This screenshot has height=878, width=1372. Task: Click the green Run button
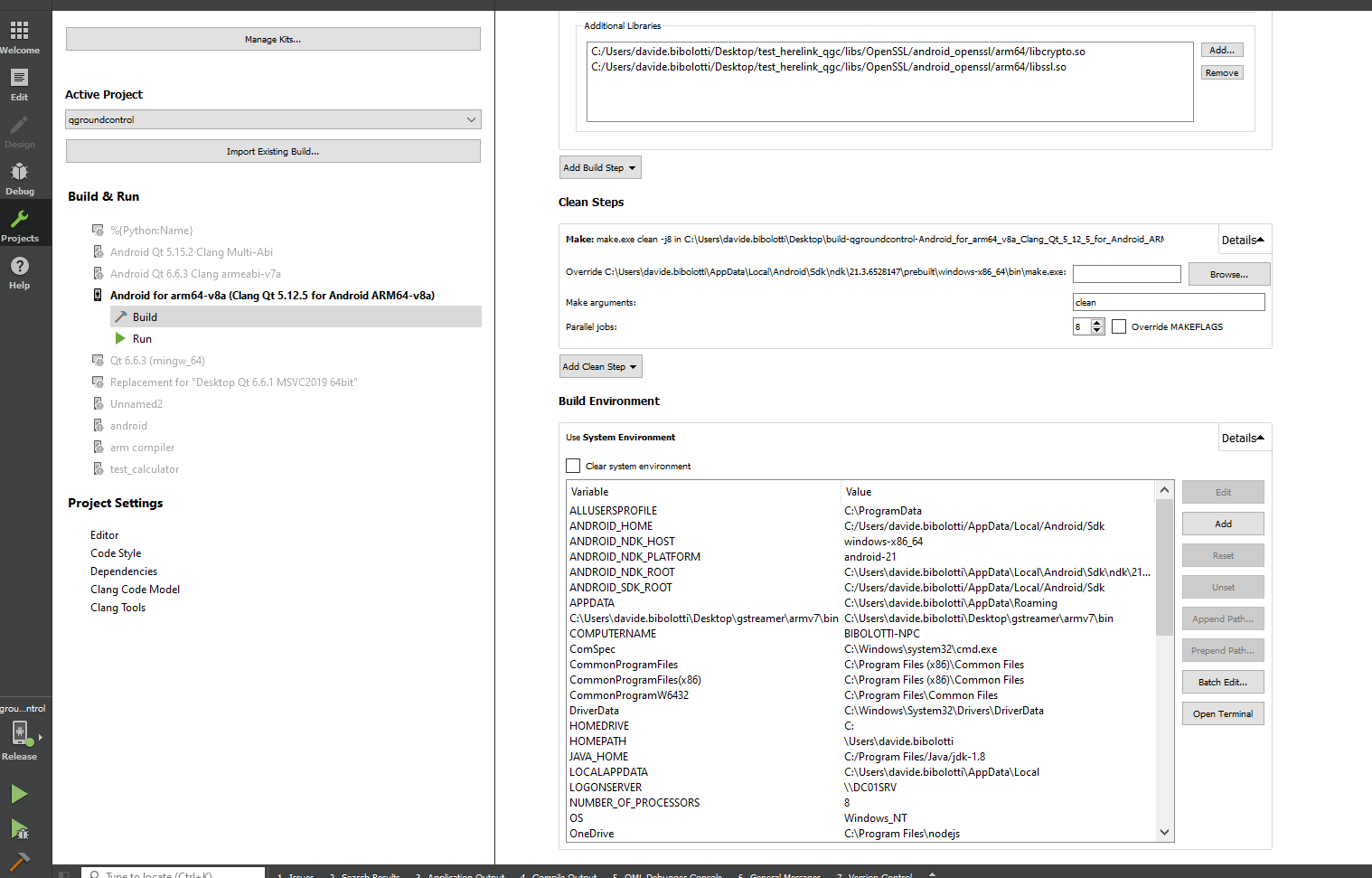pyautogui.click(x=19, y=795)
